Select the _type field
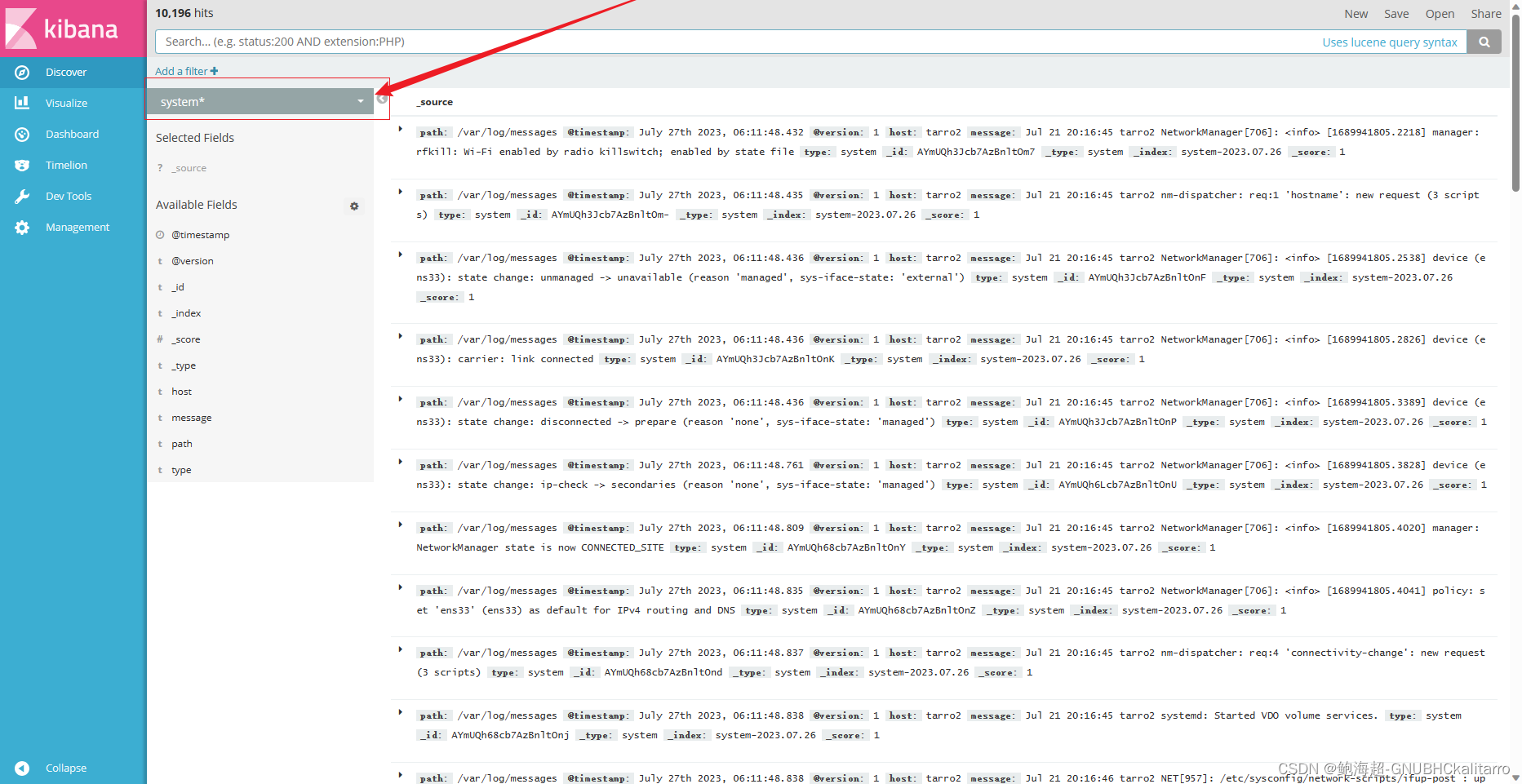This screenshot has height=784, width=1522. (184, 365)
